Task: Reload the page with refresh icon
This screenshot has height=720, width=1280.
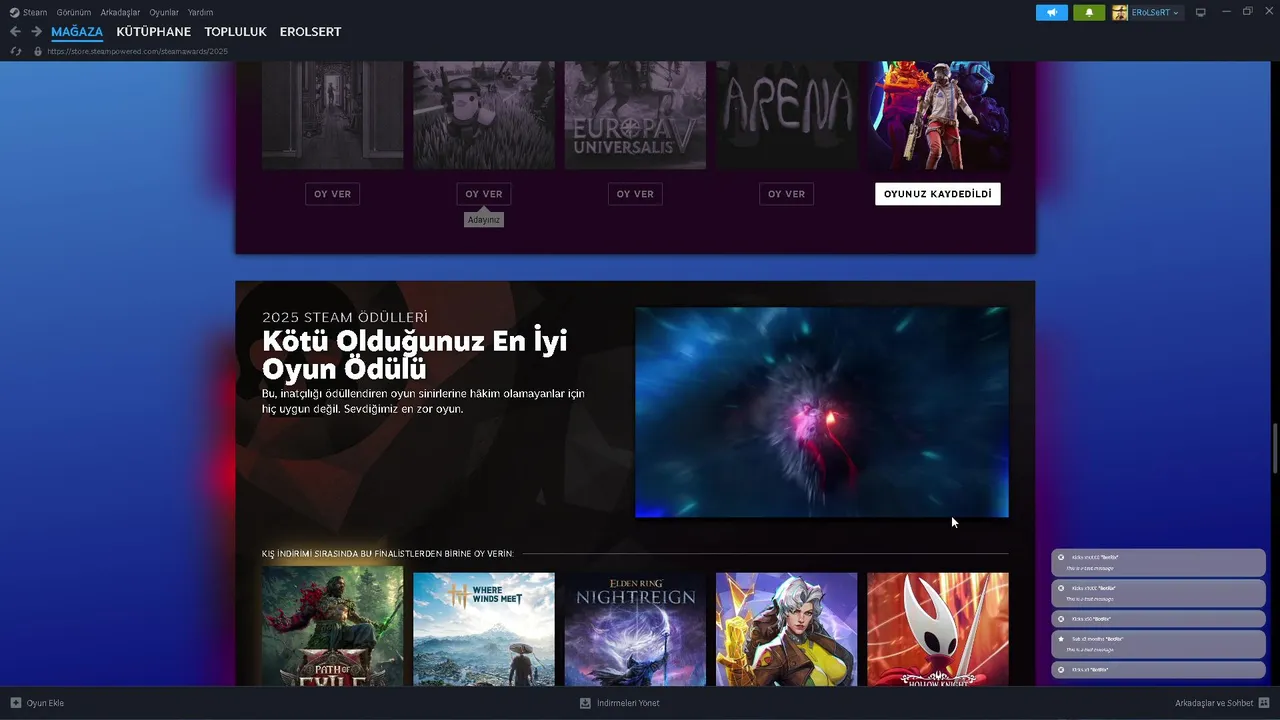Action: (x=15, y=51)
